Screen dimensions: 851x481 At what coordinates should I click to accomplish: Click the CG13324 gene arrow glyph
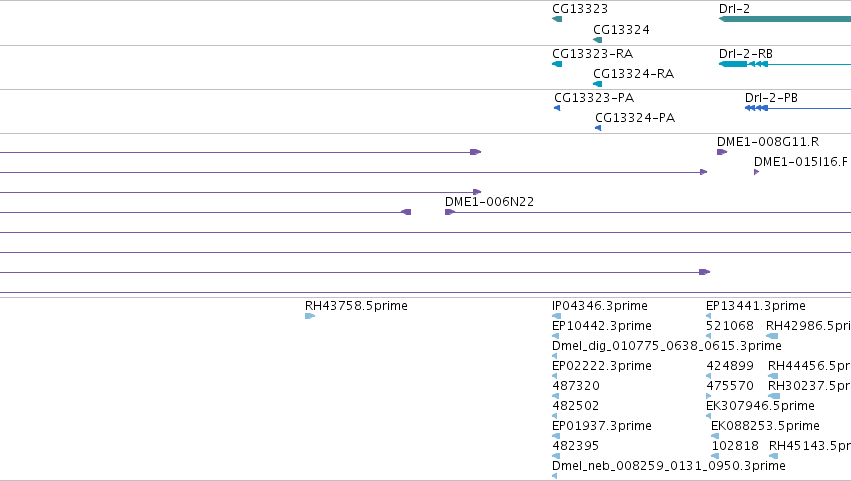point(598,40)
